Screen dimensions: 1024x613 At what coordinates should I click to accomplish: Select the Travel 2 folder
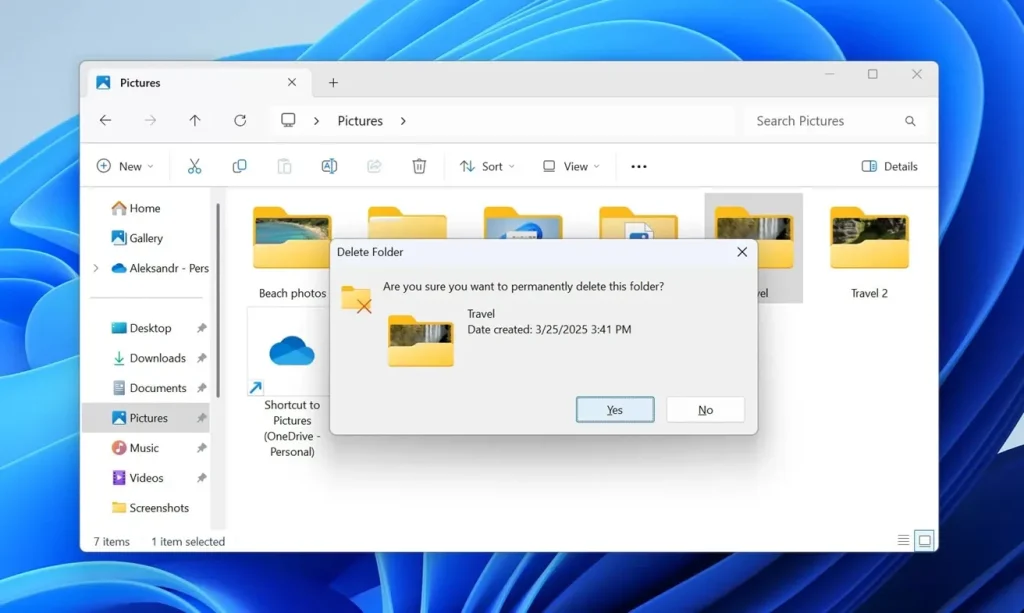click(869, 251)
